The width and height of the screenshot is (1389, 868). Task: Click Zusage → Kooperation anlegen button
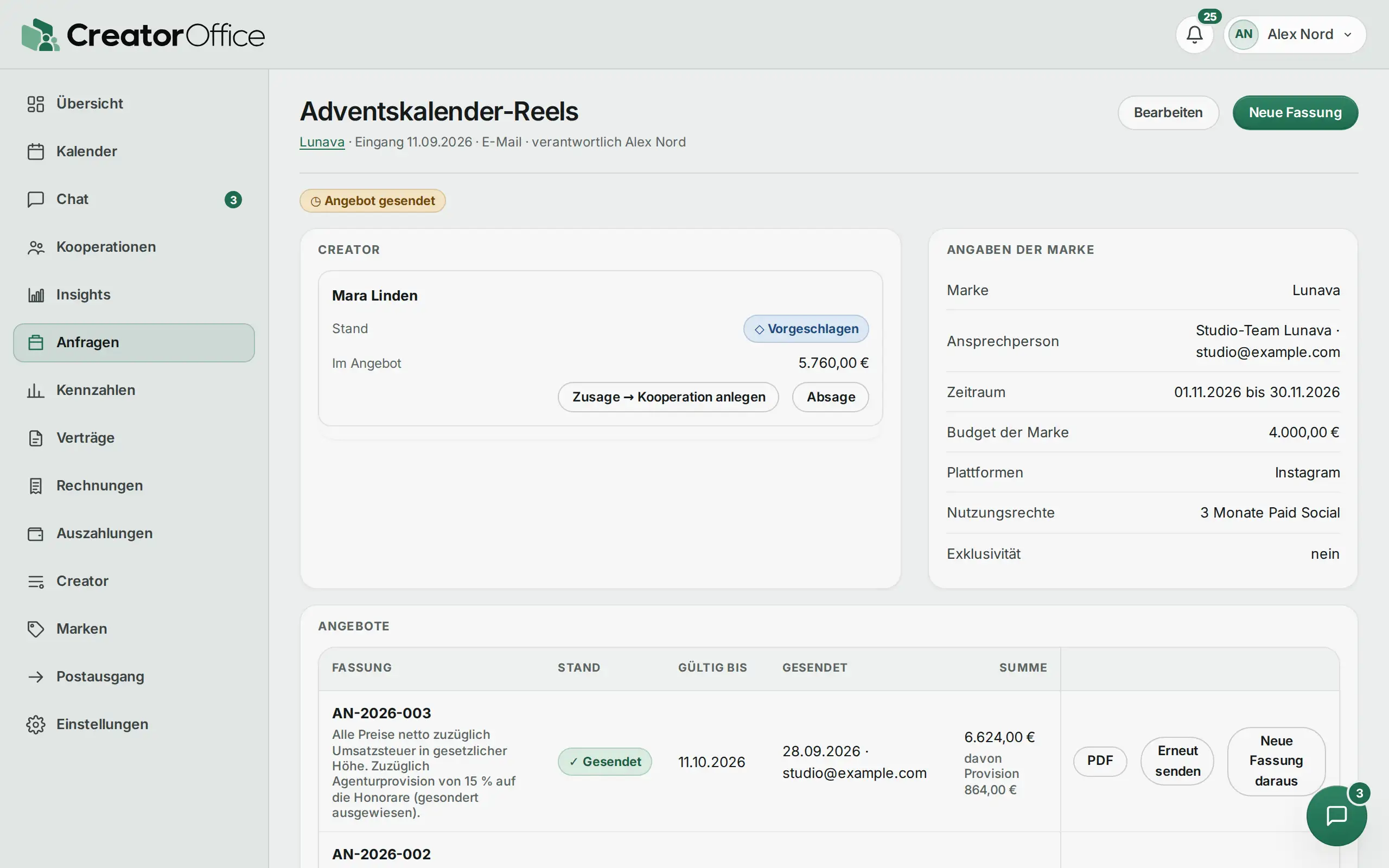pos(668,397)
